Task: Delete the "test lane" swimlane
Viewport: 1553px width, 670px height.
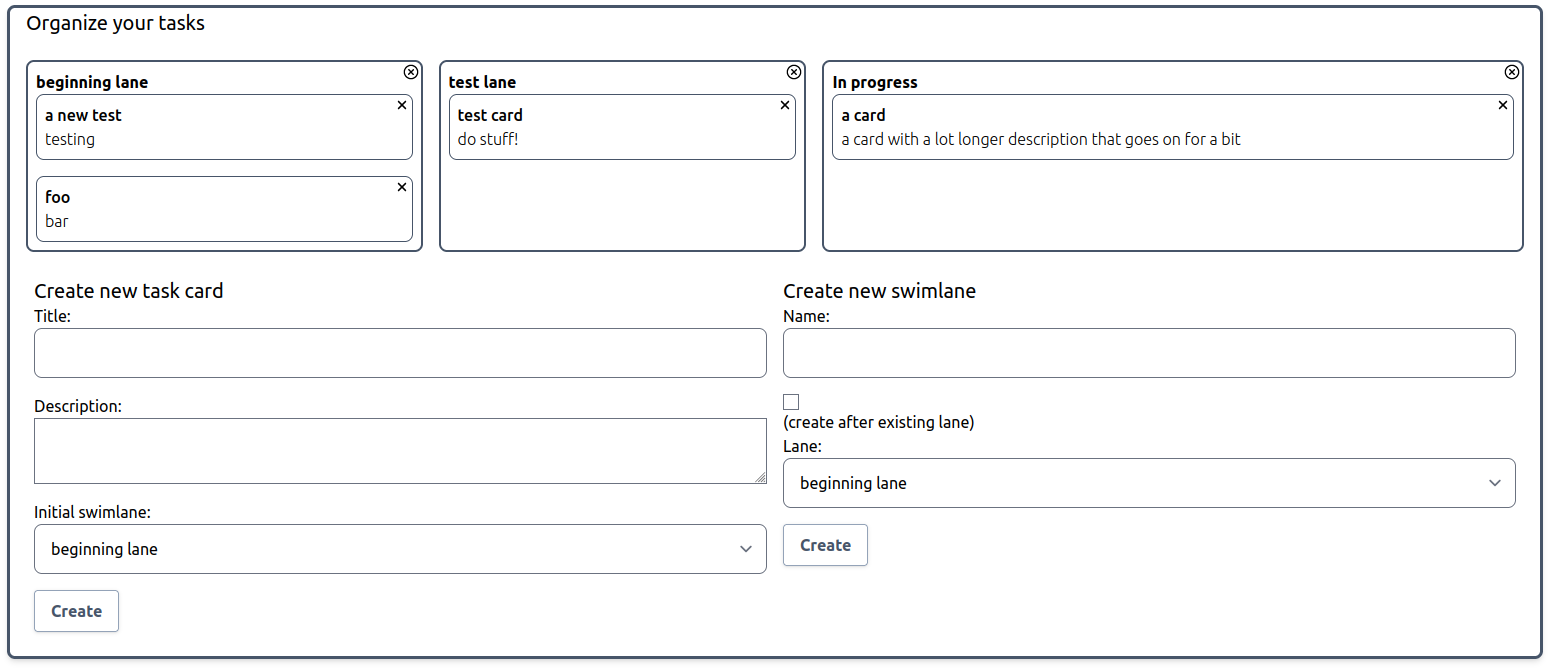Action: coord(794,71)
